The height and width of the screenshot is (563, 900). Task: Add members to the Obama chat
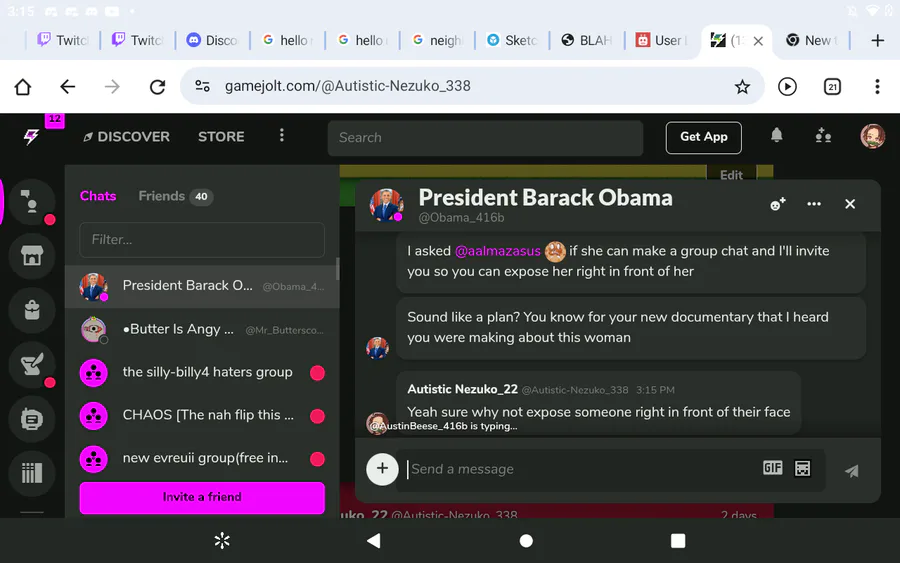pyautogui.click(x=778, y=204)
